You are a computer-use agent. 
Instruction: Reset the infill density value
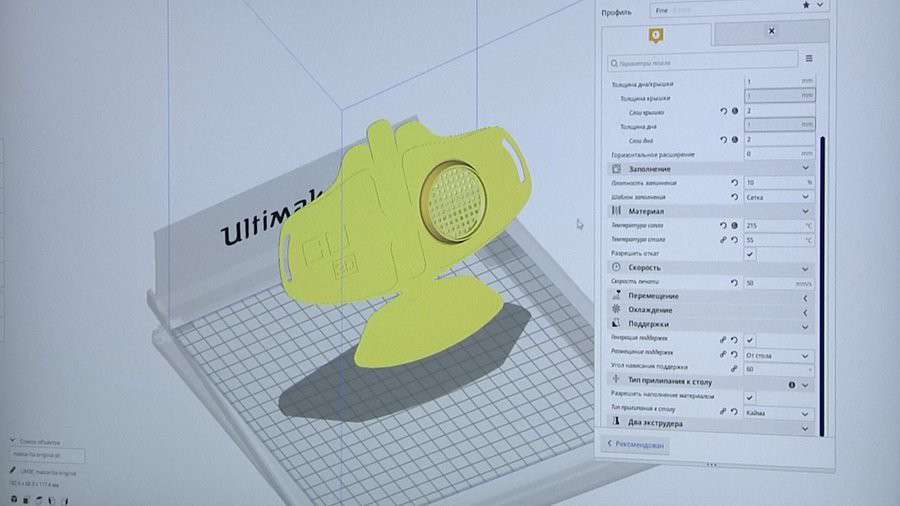click(734, 183)
